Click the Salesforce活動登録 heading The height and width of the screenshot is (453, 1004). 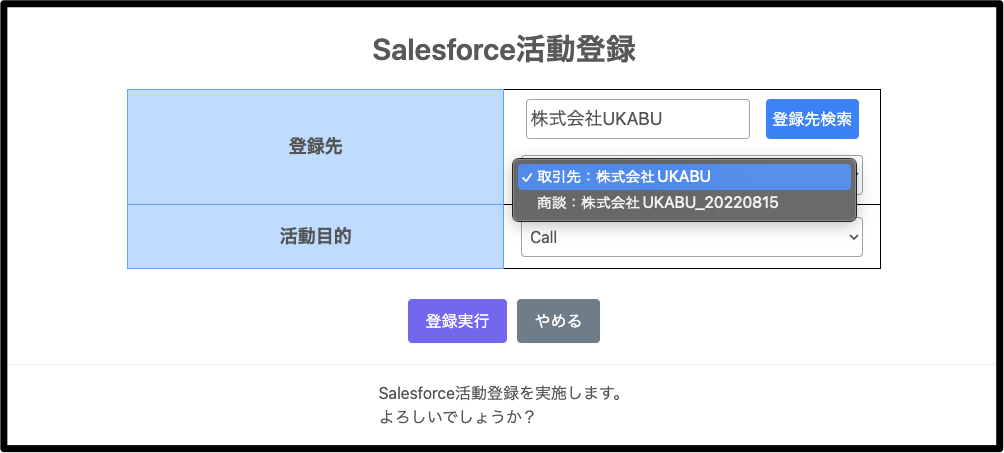click(503, 50)
